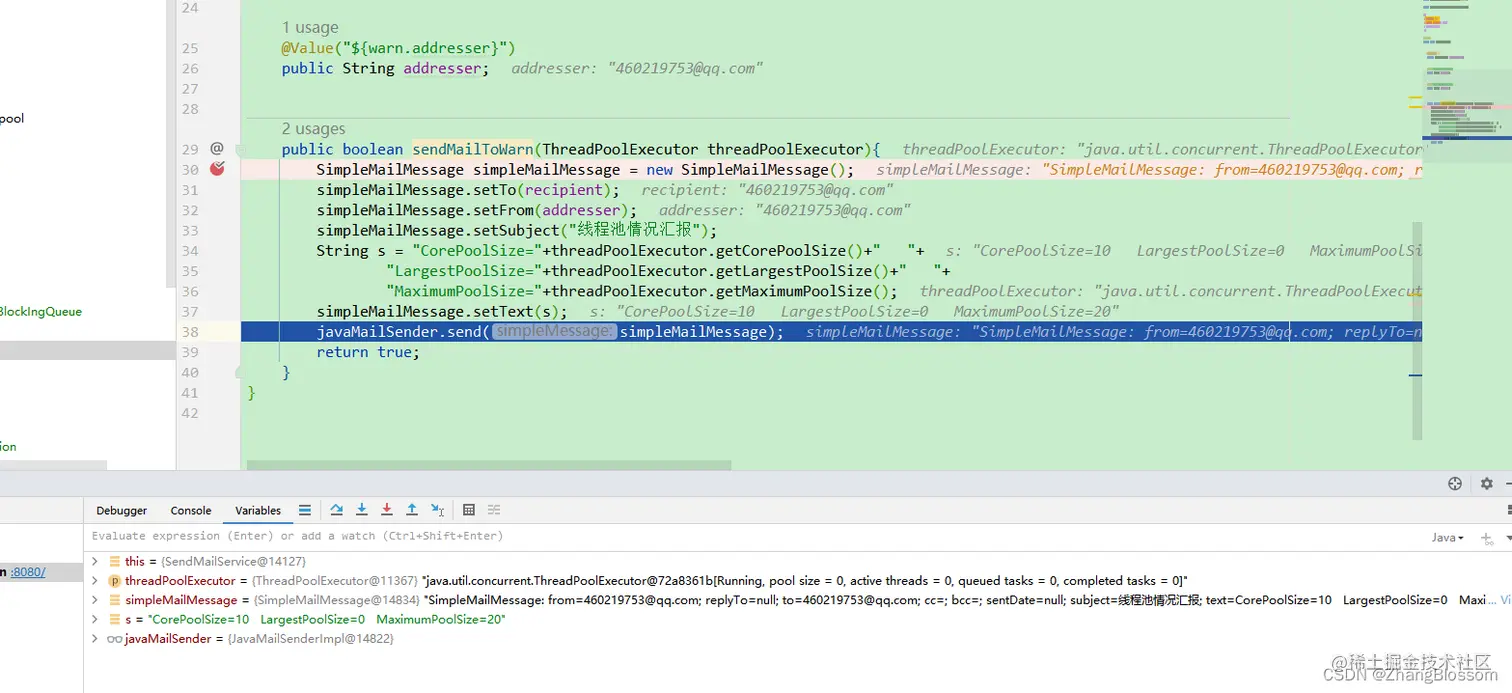The width and height of the screenshot is (1512, 693).
Task: Click sendMailToWarn method name on line 29
Action: point(472,149)
